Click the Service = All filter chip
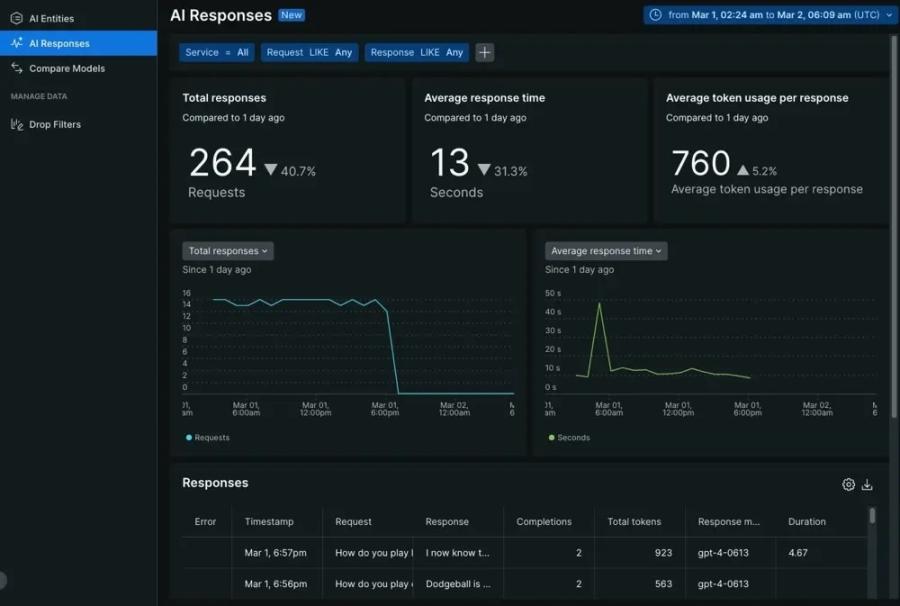The height and width of the screenshot is (606, 900). click(x=216, y=52)
